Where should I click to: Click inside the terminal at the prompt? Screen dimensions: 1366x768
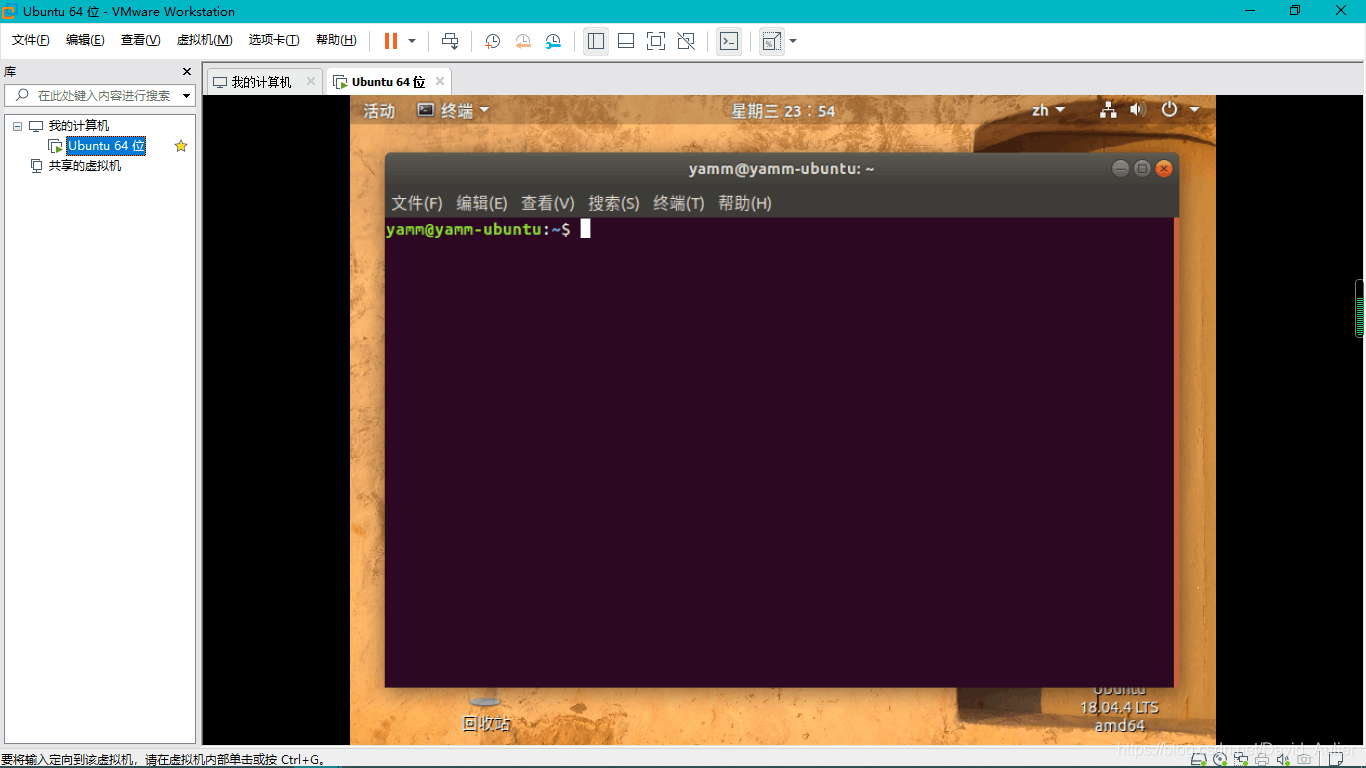[586, 230]
